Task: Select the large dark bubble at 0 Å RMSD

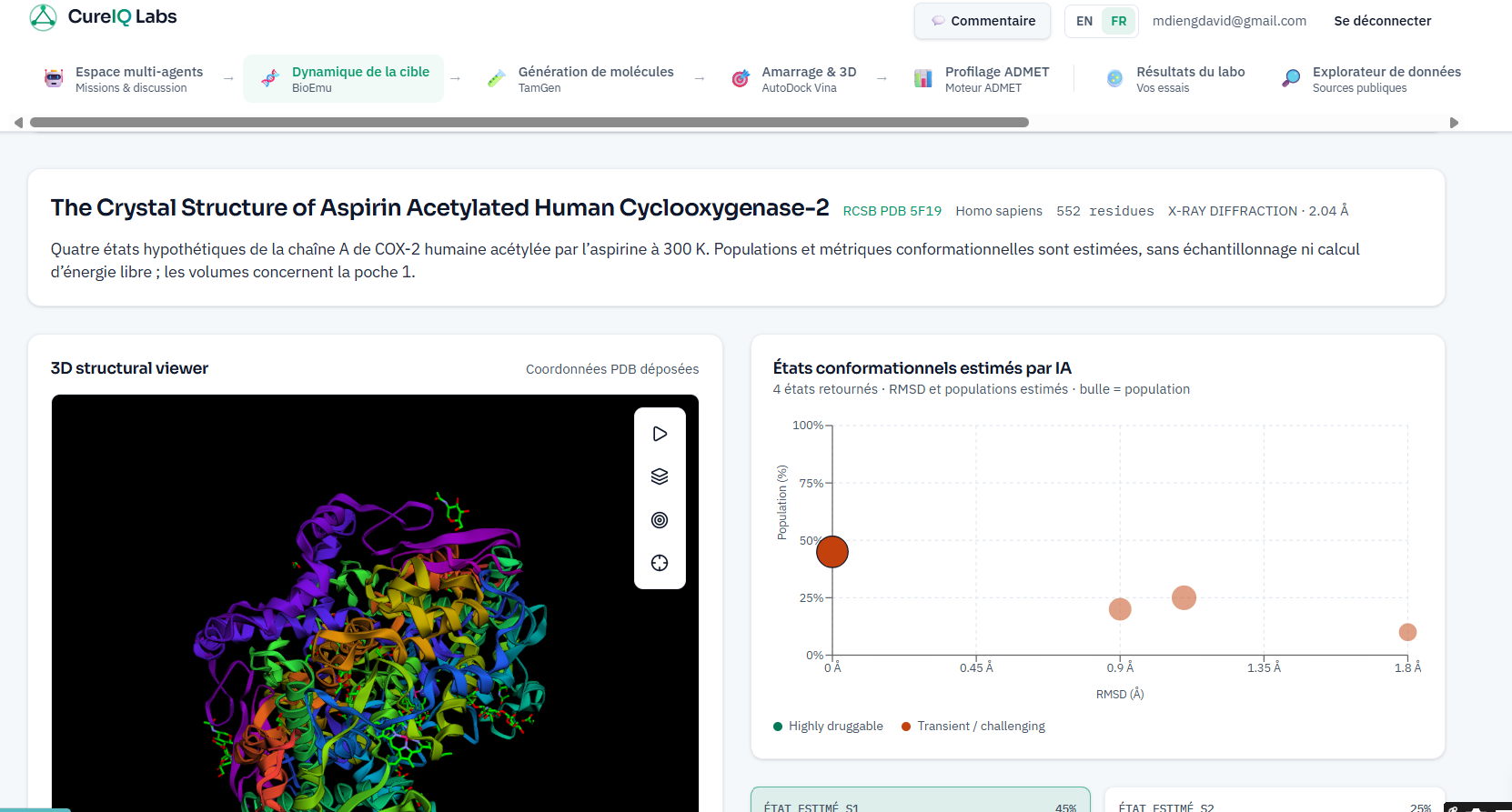Action: coord(832,552)
